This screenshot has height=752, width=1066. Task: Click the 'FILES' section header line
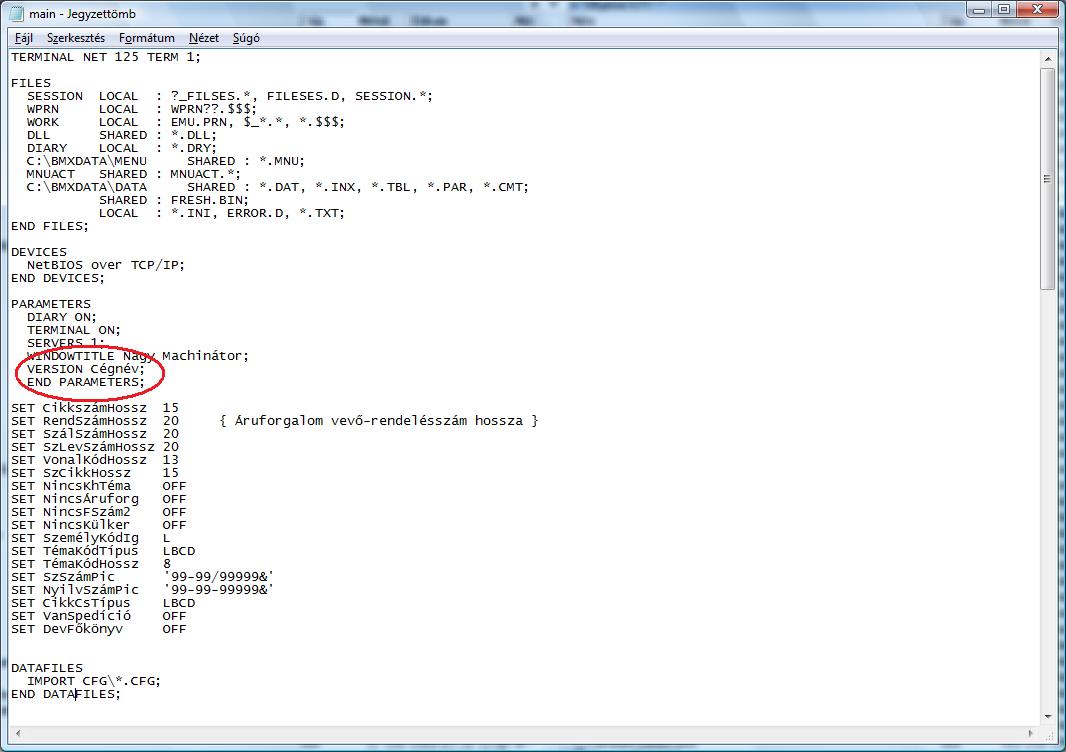(31, 83)
